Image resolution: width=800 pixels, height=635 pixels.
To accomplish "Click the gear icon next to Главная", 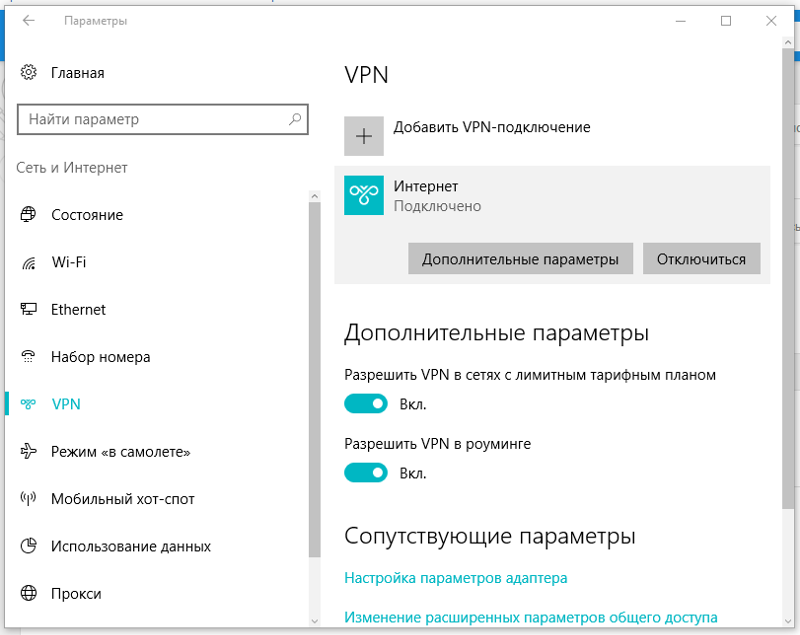I will [x=29, y=72].
